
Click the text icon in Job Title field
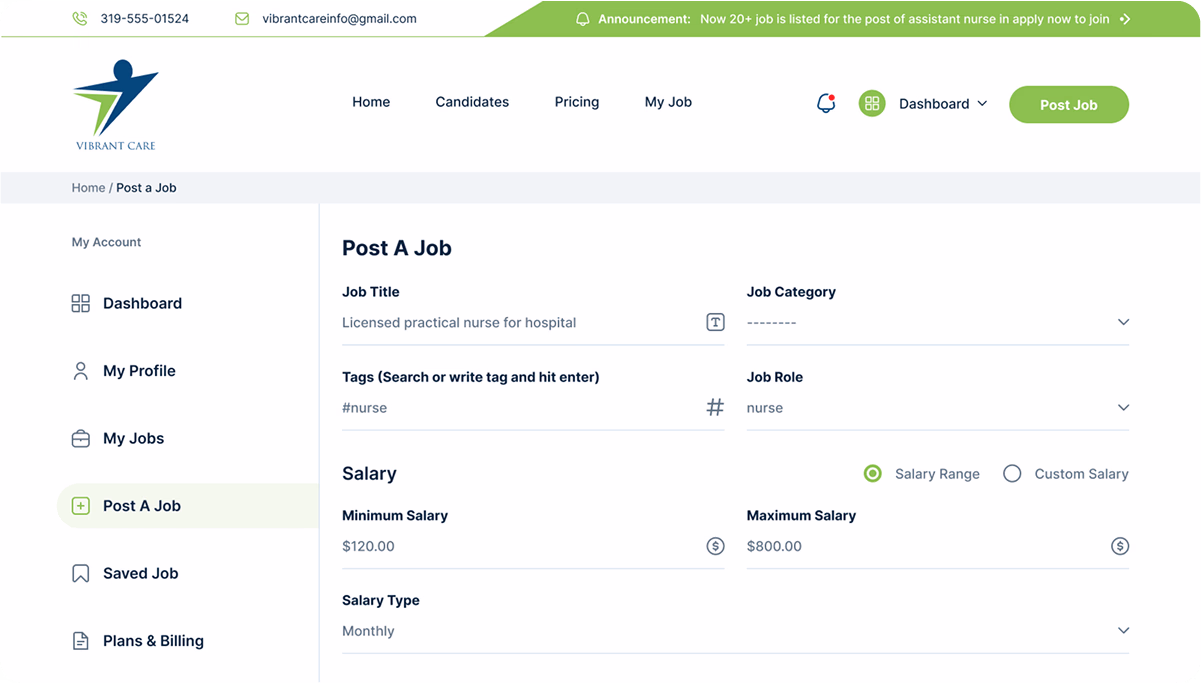click(715, 322)
